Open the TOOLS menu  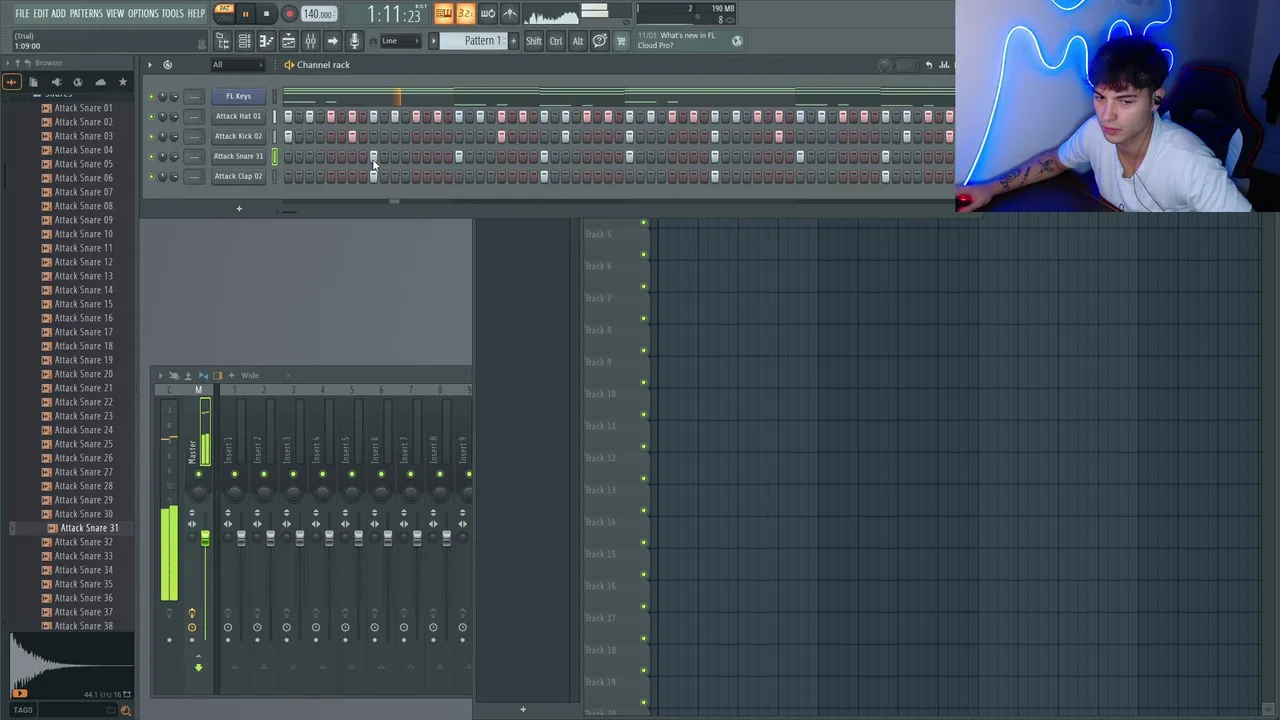click(173, 14)
